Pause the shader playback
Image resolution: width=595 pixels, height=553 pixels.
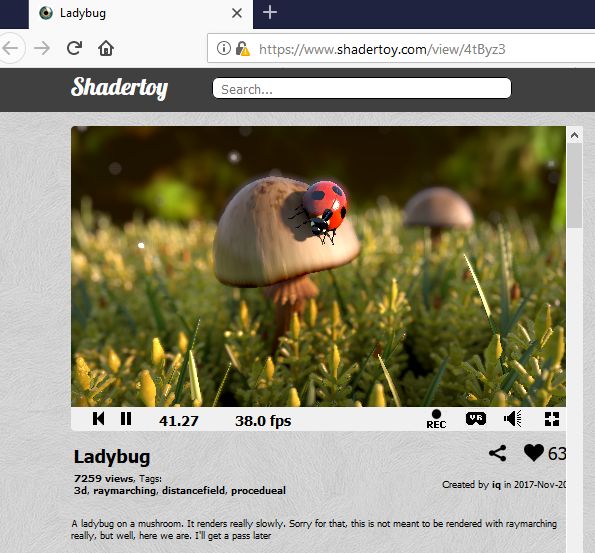coord(126,419)
